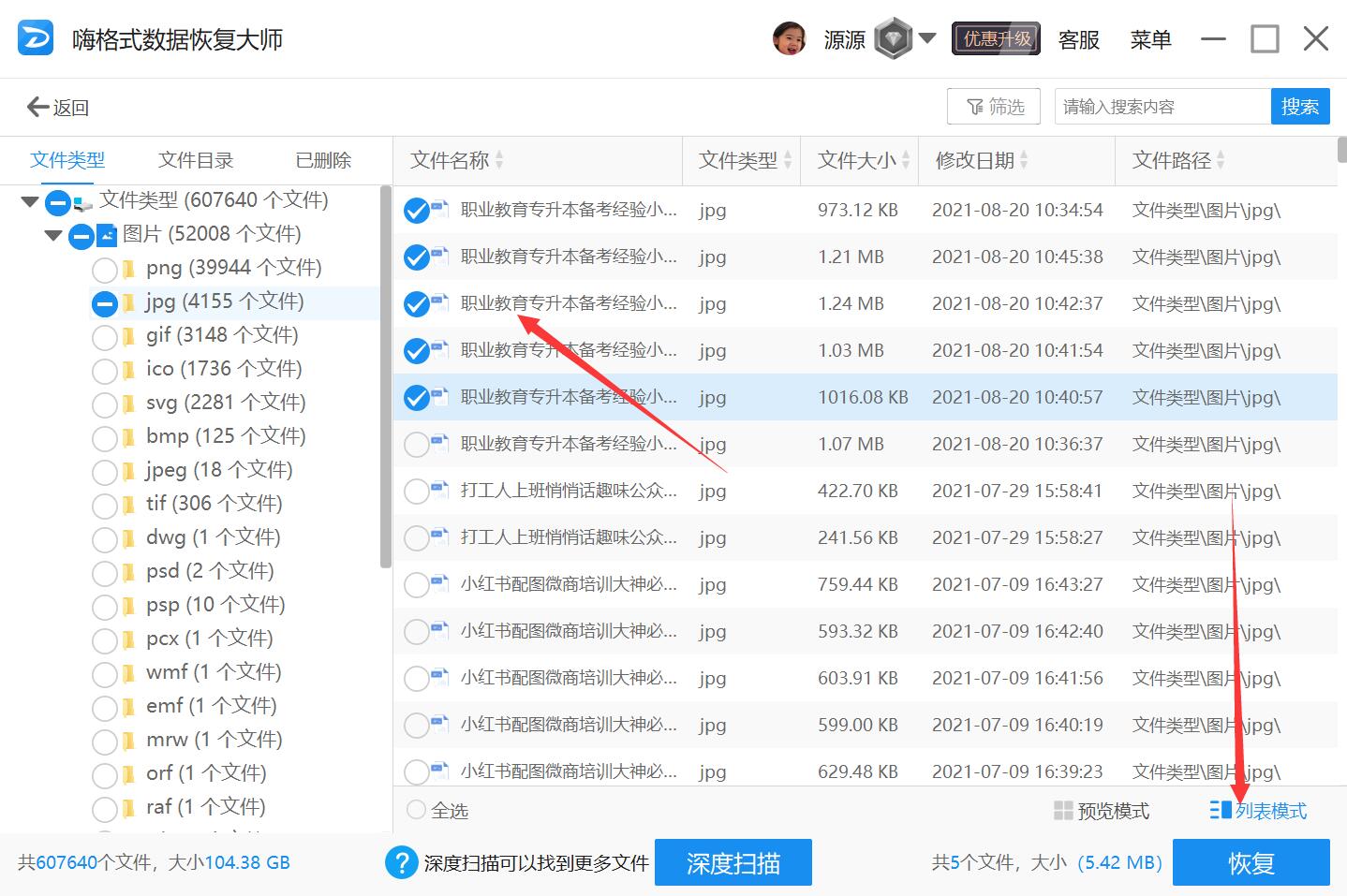1347x896 pixels.
Task: Click the left tree panel scrollbar
Action: click(385, 377)
